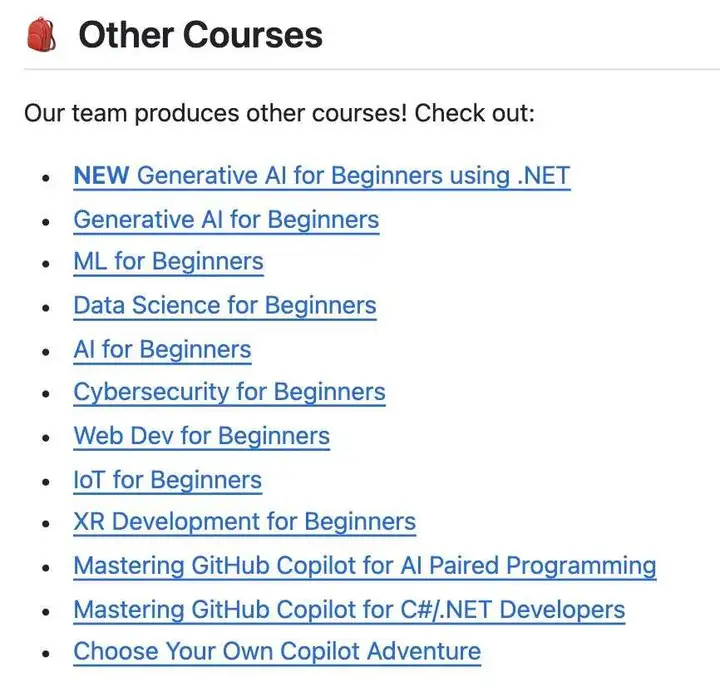Screen dimensions: 720x687
Task: Click the bullet before Choose Your Own Copilot Adventure
Action: click(45, 653)
